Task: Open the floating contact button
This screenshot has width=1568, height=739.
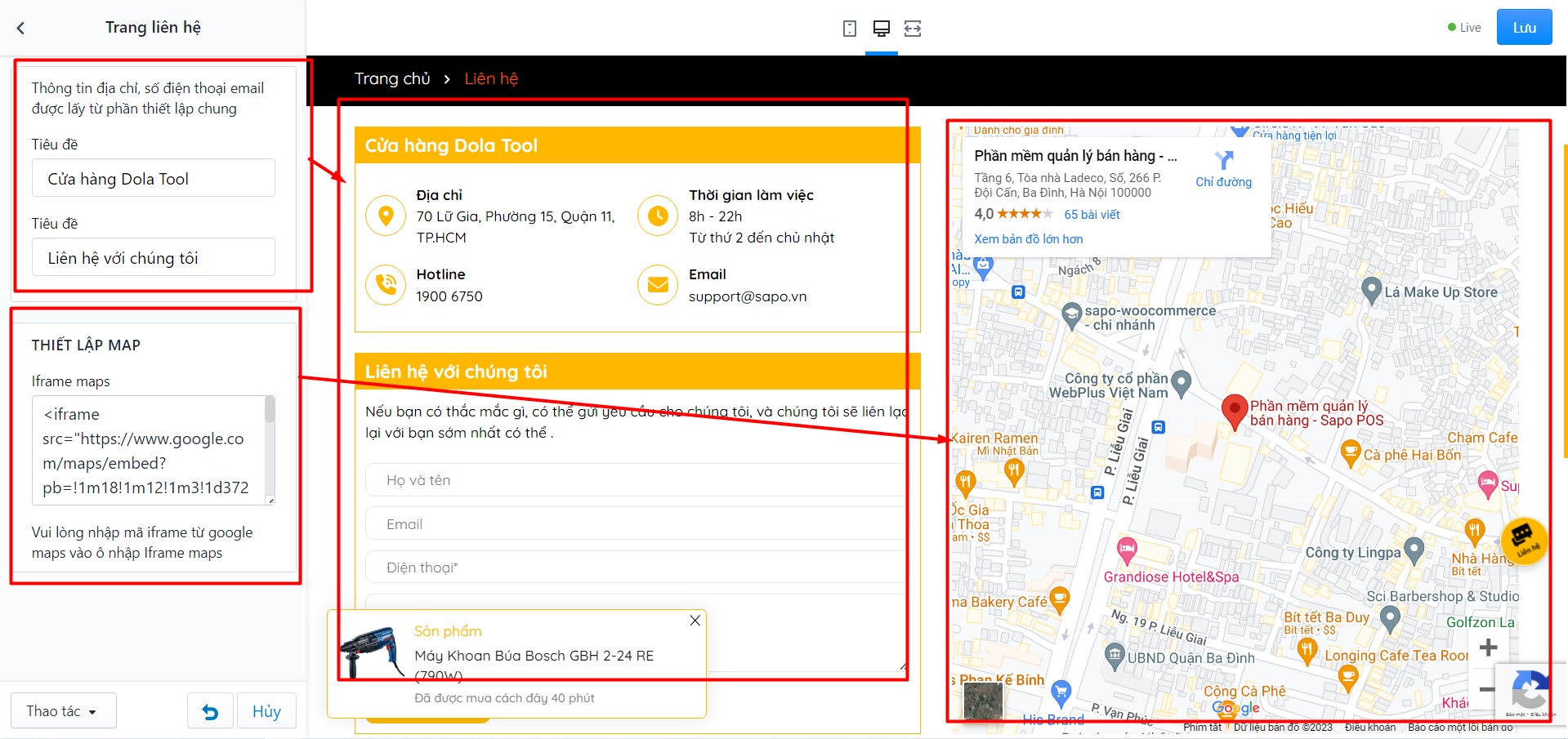Action: [1524, 541]
